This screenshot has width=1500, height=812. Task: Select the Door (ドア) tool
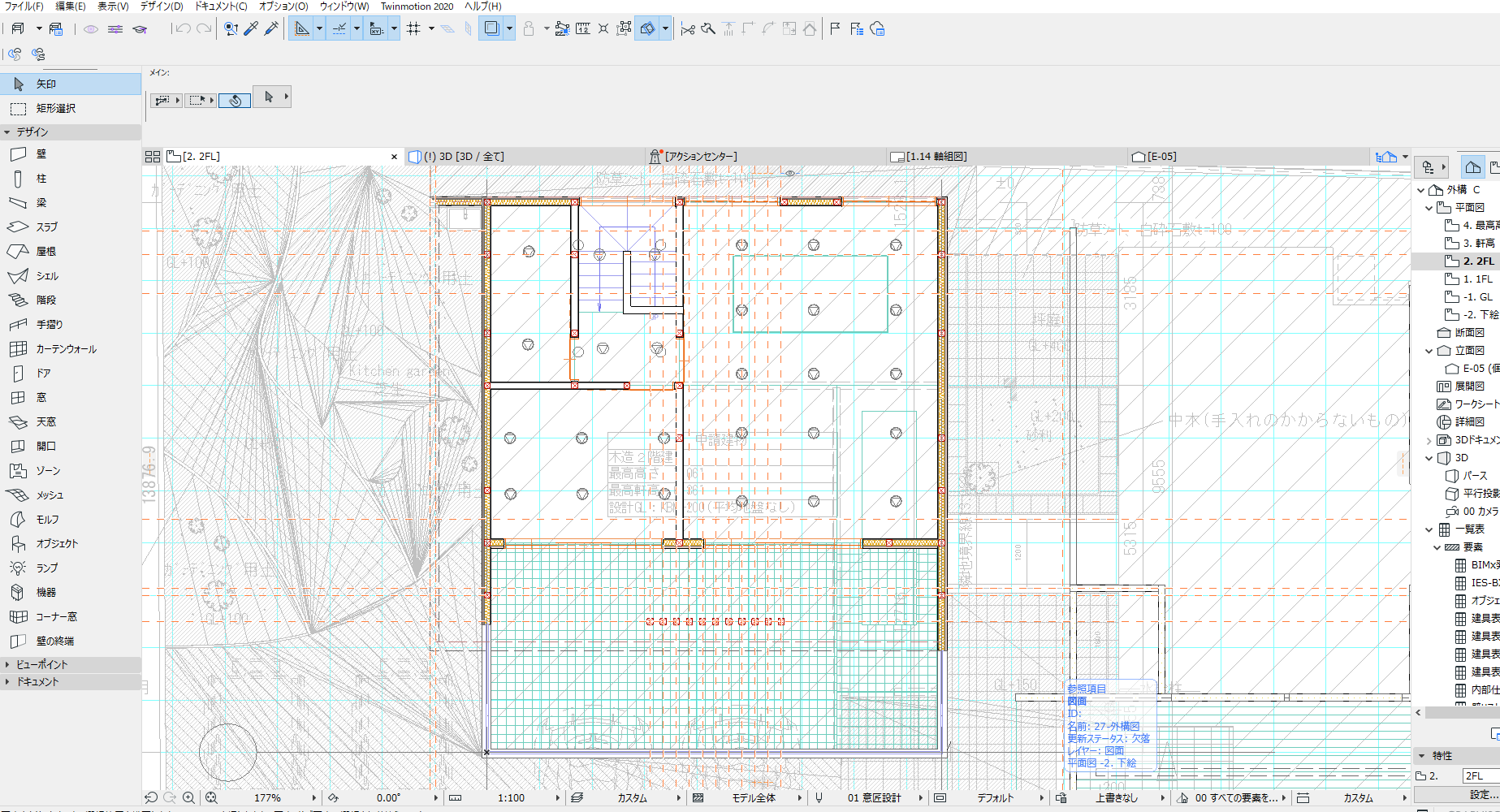coord(71,374)
